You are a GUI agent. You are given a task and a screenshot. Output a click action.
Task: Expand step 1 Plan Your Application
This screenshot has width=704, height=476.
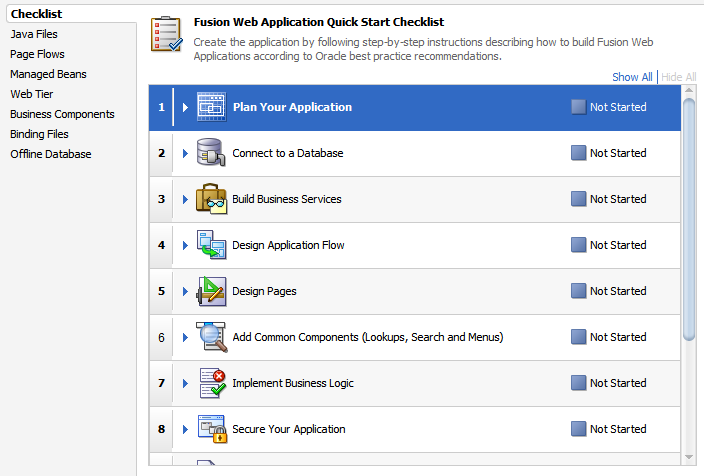[185, 107]
